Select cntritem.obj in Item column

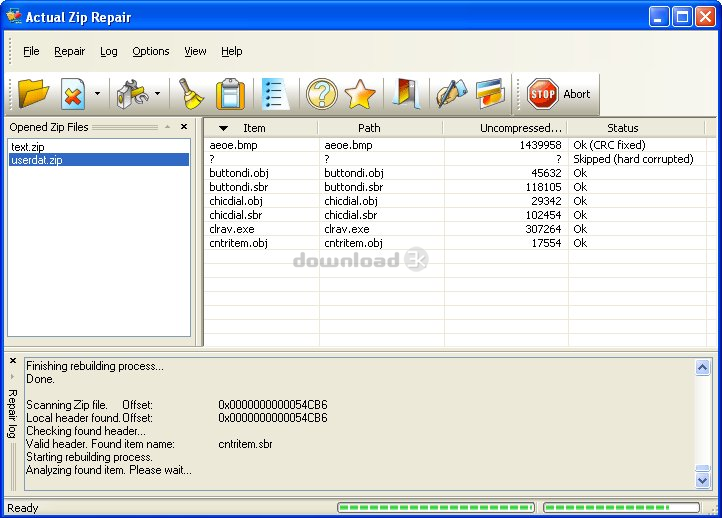(x=238, y=243)
